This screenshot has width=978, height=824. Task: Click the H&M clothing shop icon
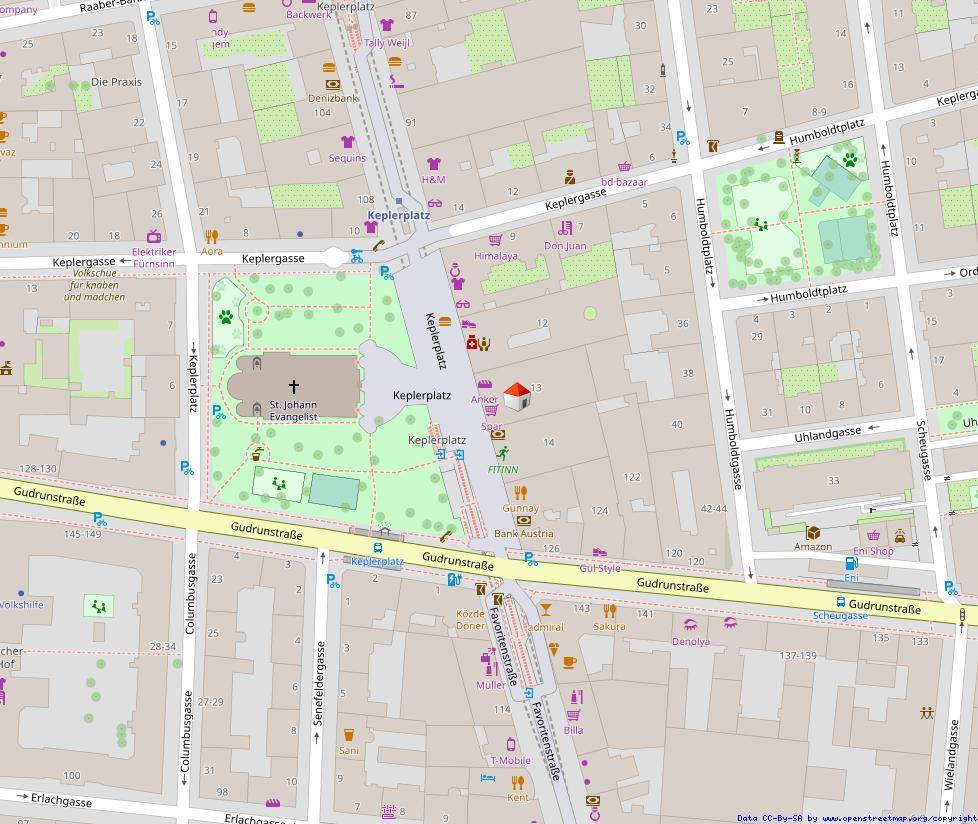(433, 164)
